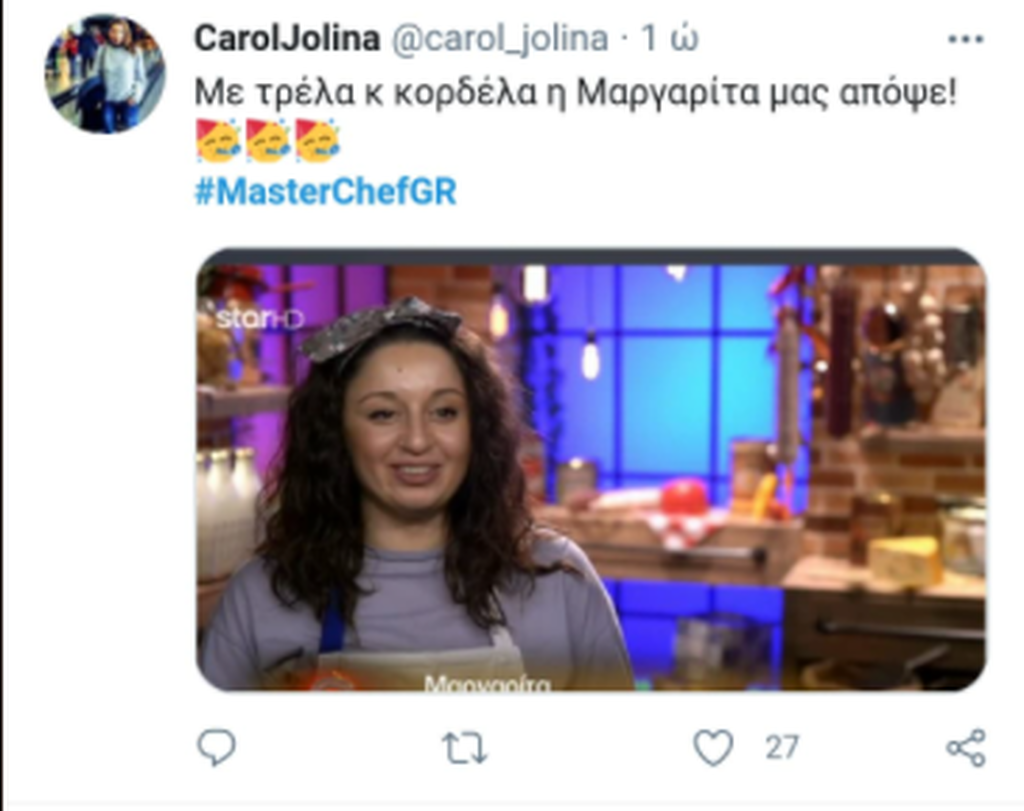Screen dimensions: 1024x811
Task: Click the like count 27
Action: 782,748
